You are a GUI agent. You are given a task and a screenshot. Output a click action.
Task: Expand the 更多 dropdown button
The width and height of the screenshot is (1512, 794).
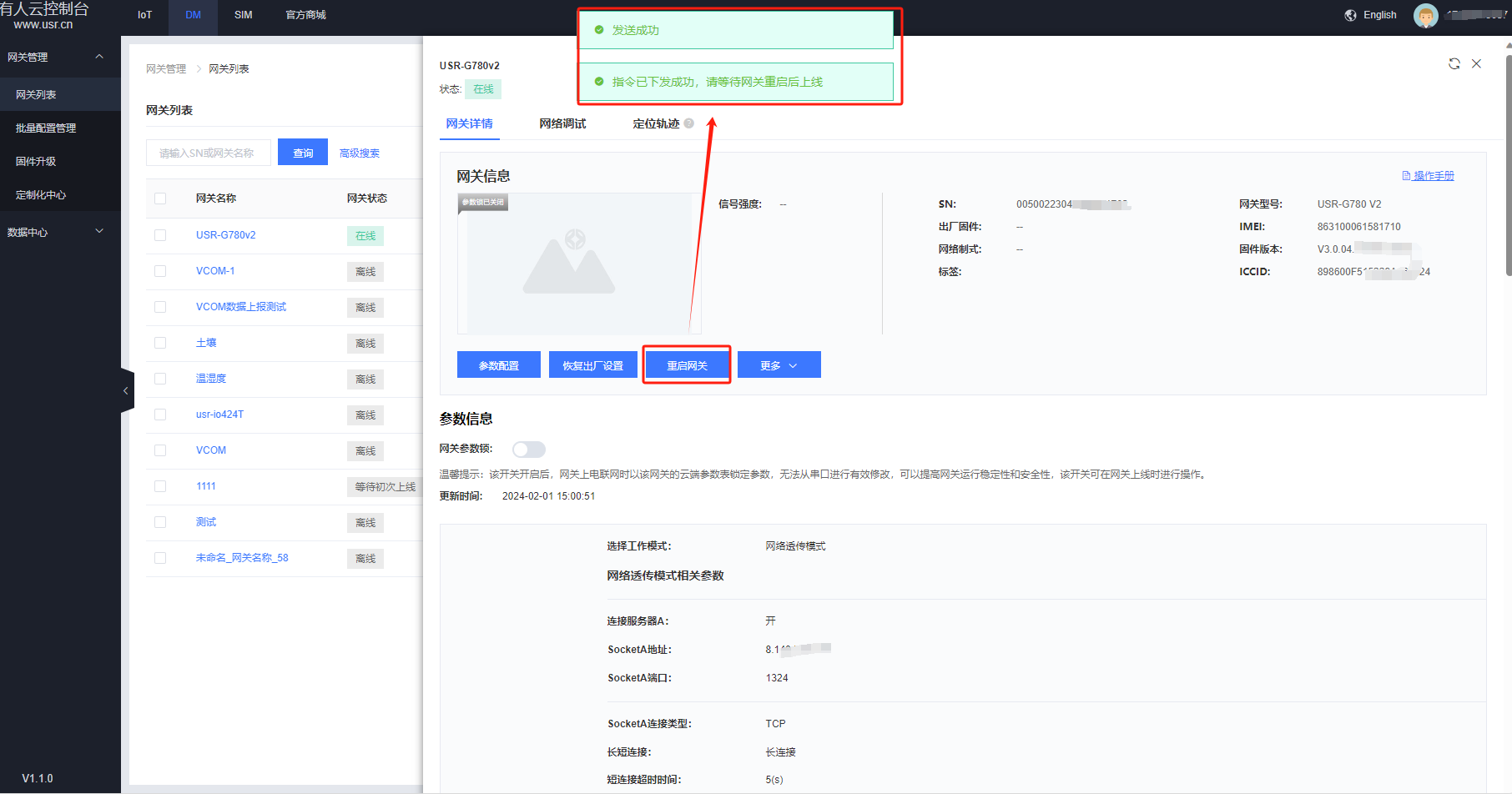click(x=779, y=365)
